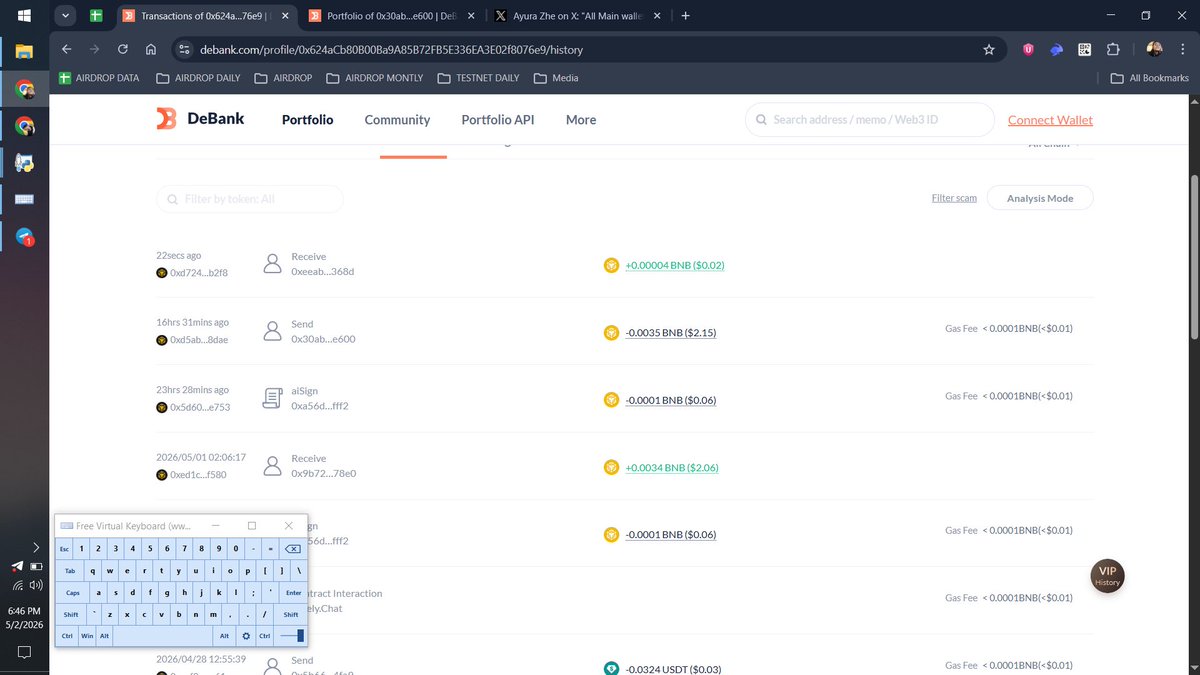Click the VIP History badge
1200x675 pixels.
pyautogui.click(x=1107, y=576)
